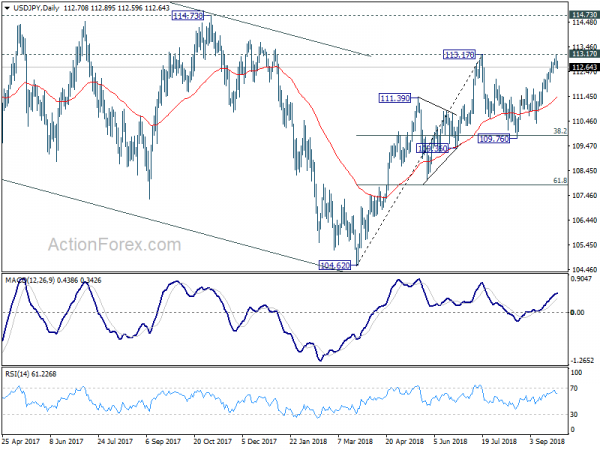
Task: Click the USDJPY,Daily chart title text
Action: point(35,8)
